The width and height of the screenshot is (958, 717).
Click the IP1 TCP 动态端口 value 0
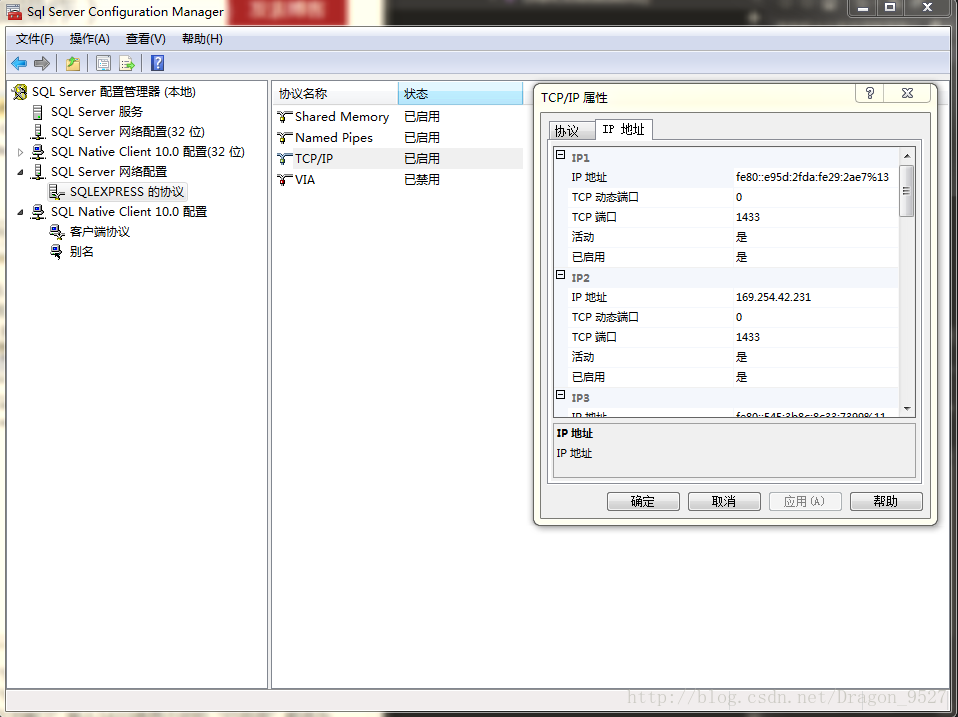(816, 197)
